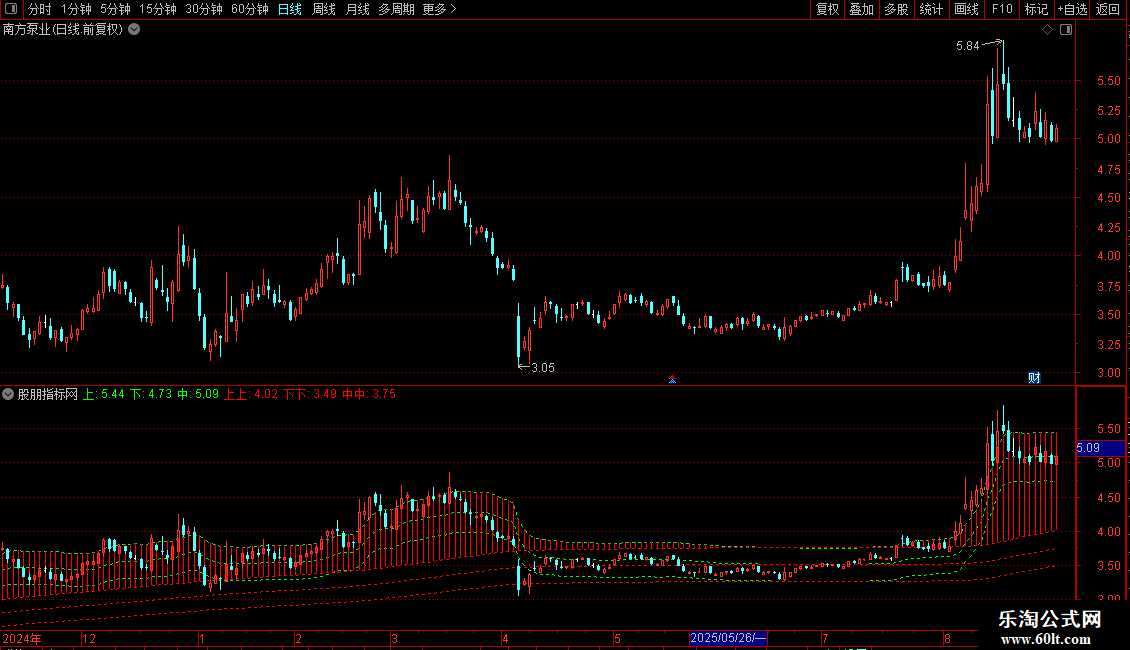Viewport: 1130px width, 650px height.
Task: Expand the 更多 period options
Action: (440, 9)
